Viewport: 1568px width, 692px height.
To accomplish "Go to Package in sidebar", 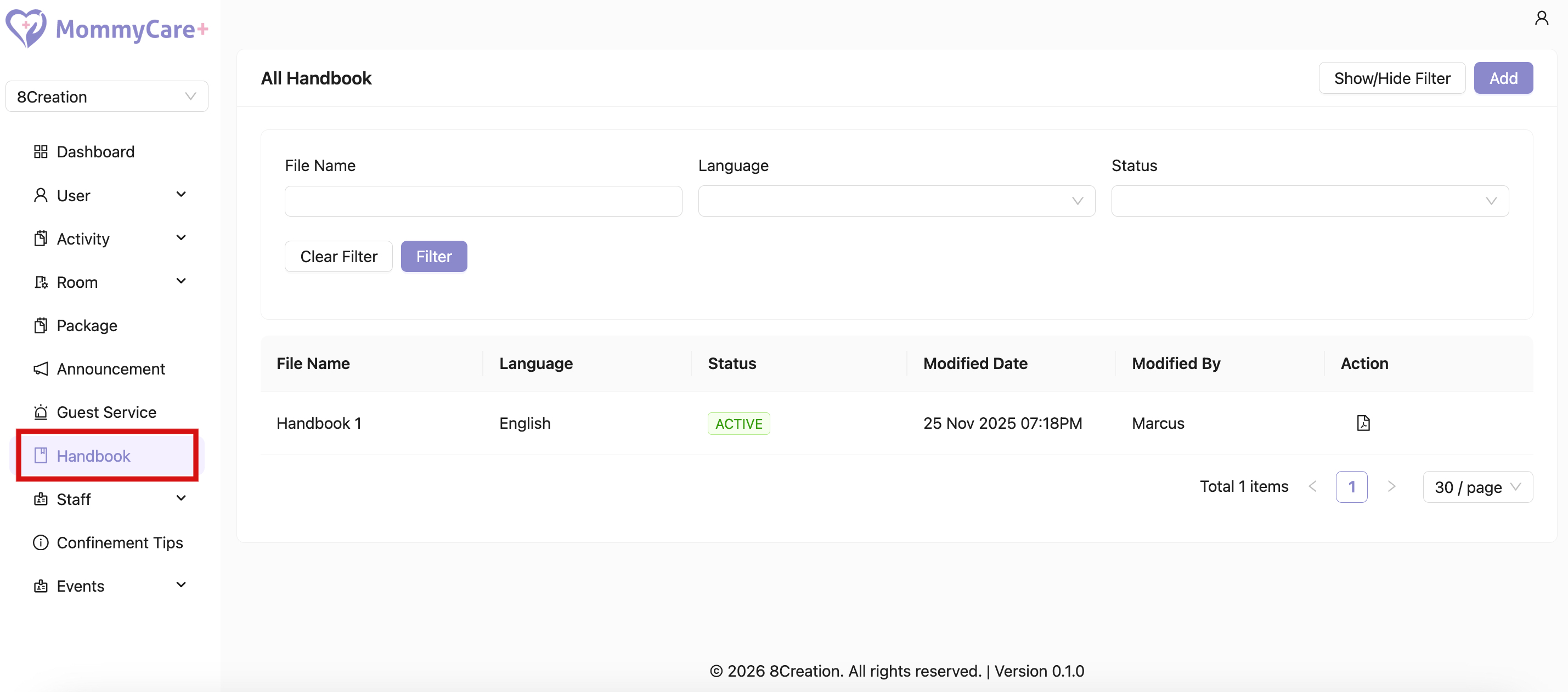I will click(87, 326).
